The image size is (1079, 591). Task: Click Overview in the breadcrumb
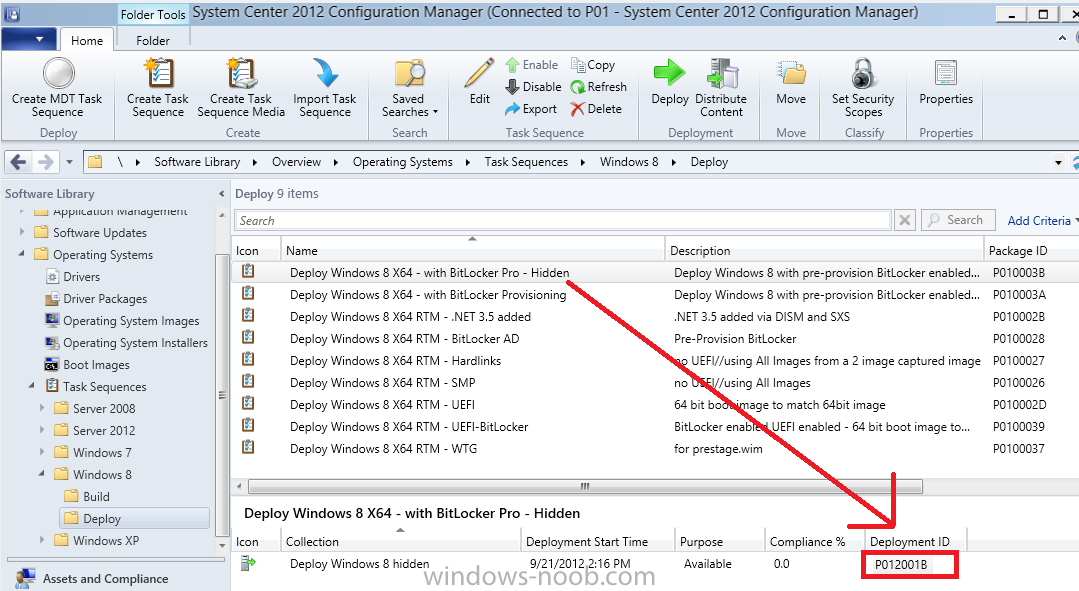pos(296,162)
